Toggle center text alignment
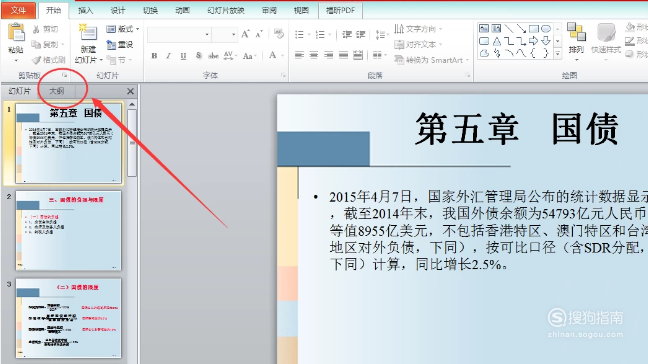Screen dimensions: 648x364 click(x=314, y=55)
